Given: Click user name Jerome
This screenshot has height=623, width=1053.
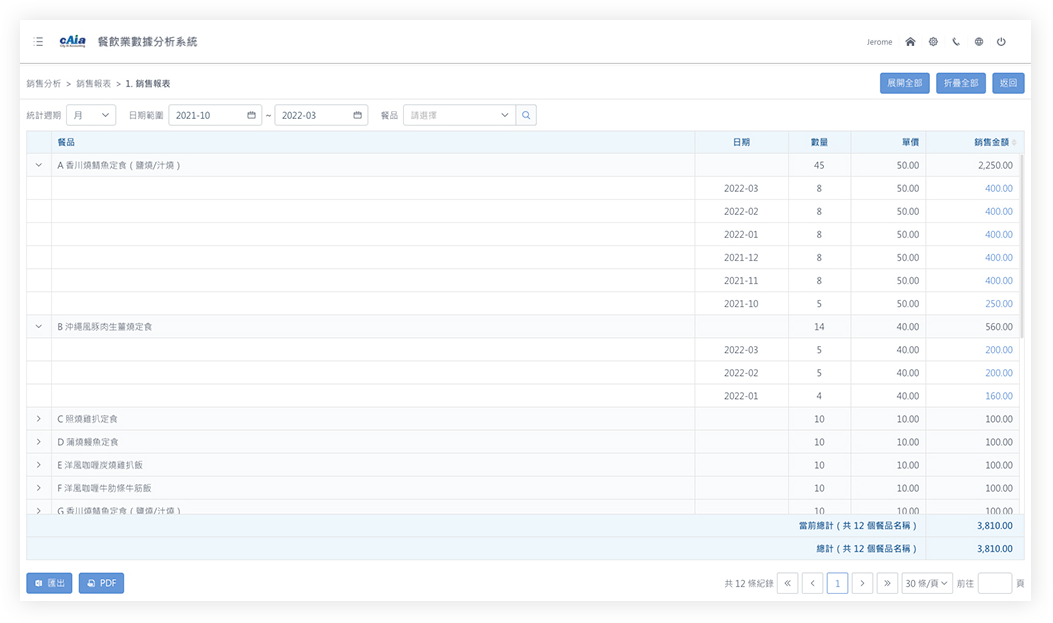Looking at the screenshot, I should coord(879,42).
